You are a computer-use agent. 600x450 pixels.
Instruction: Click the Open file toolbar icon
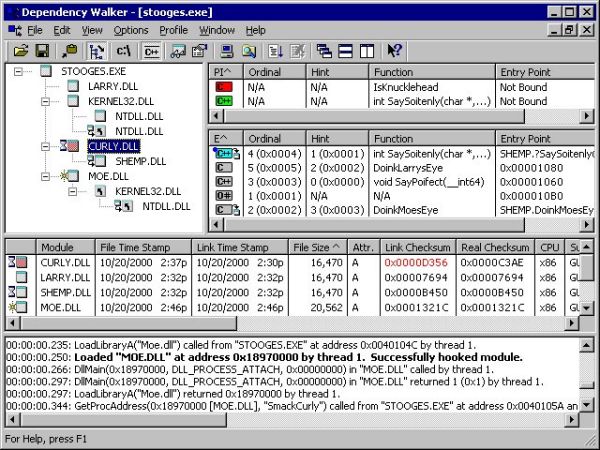click(x=17, y=50)
